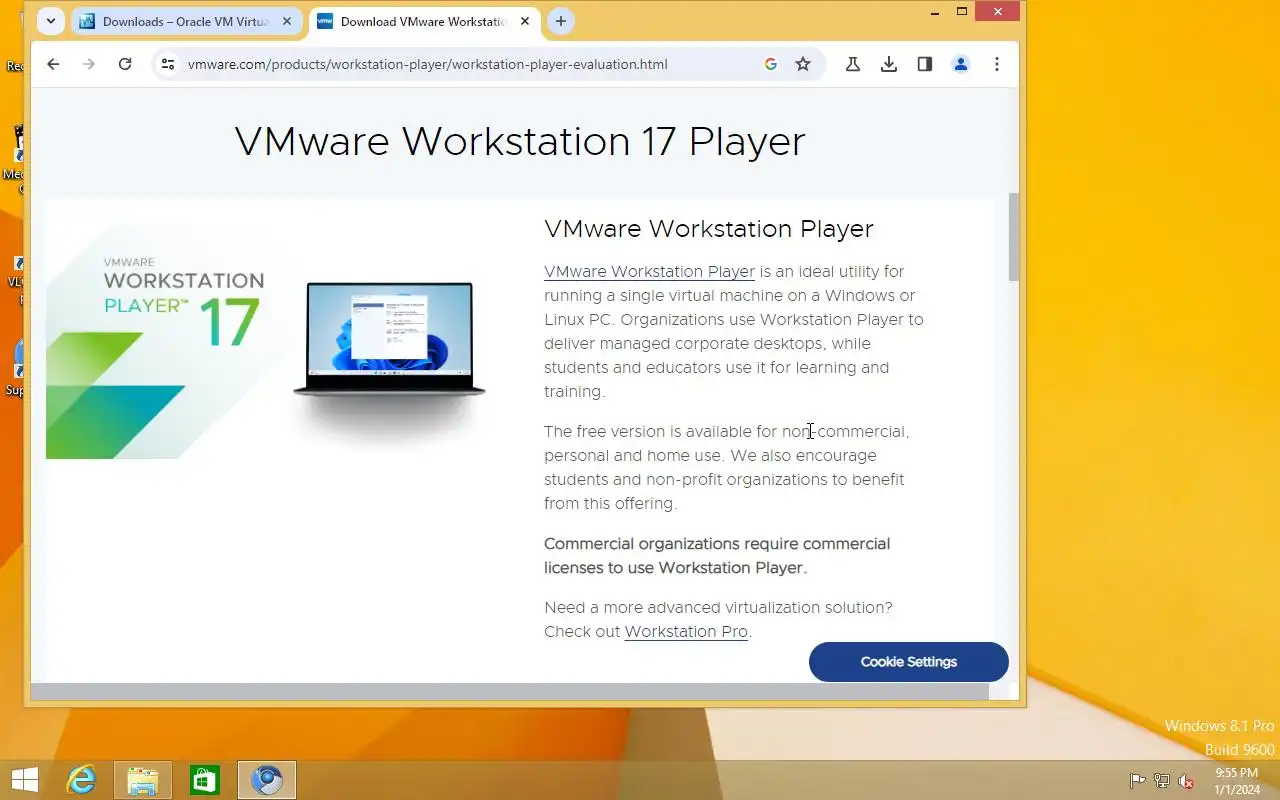Image resolution: width=1280 pixels, height=800 pixels.
Task: View site information icon in address bar
Action: [x=168, y=64]
